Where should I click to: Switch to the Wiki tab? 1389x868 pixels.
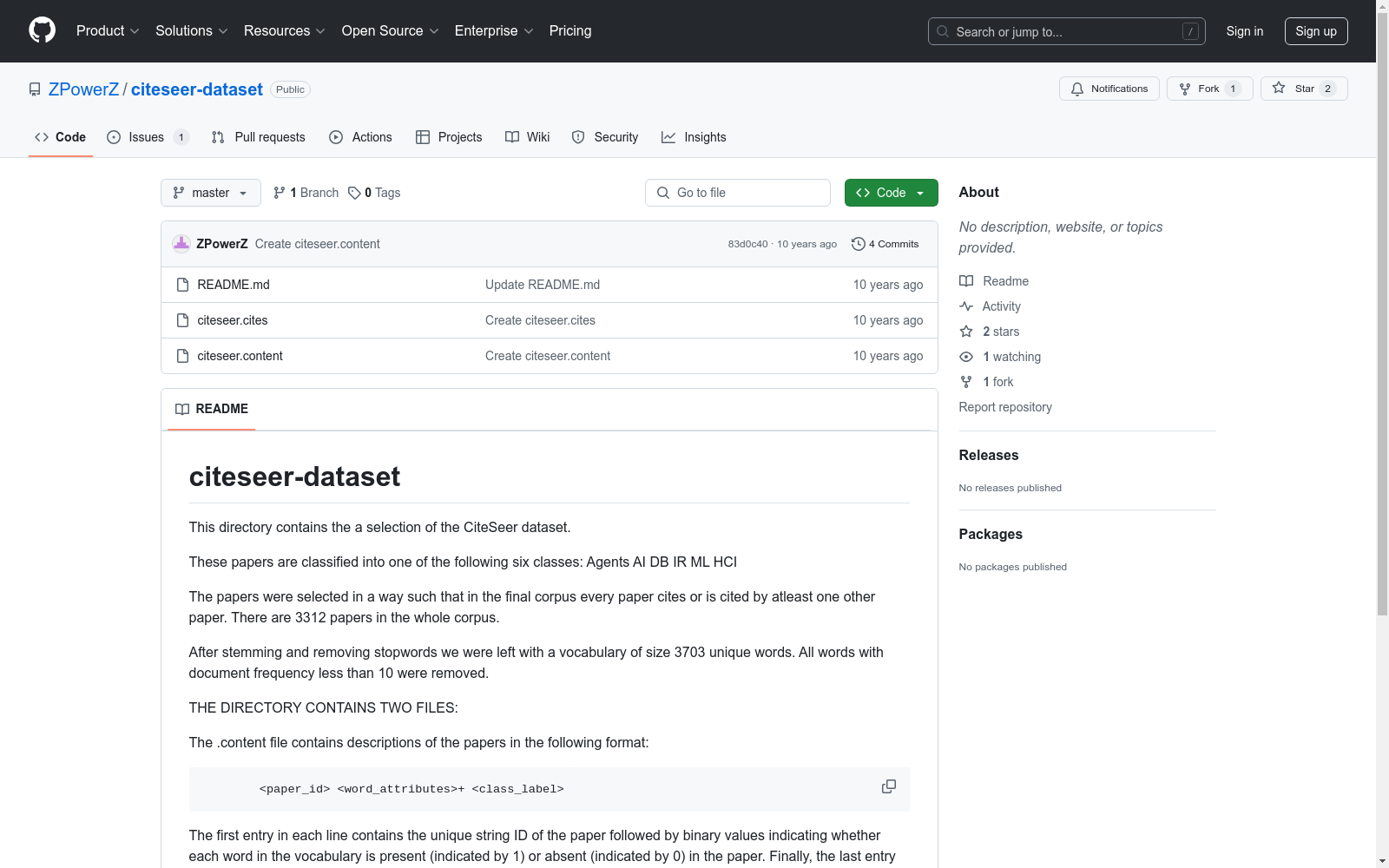pos(528,137)
